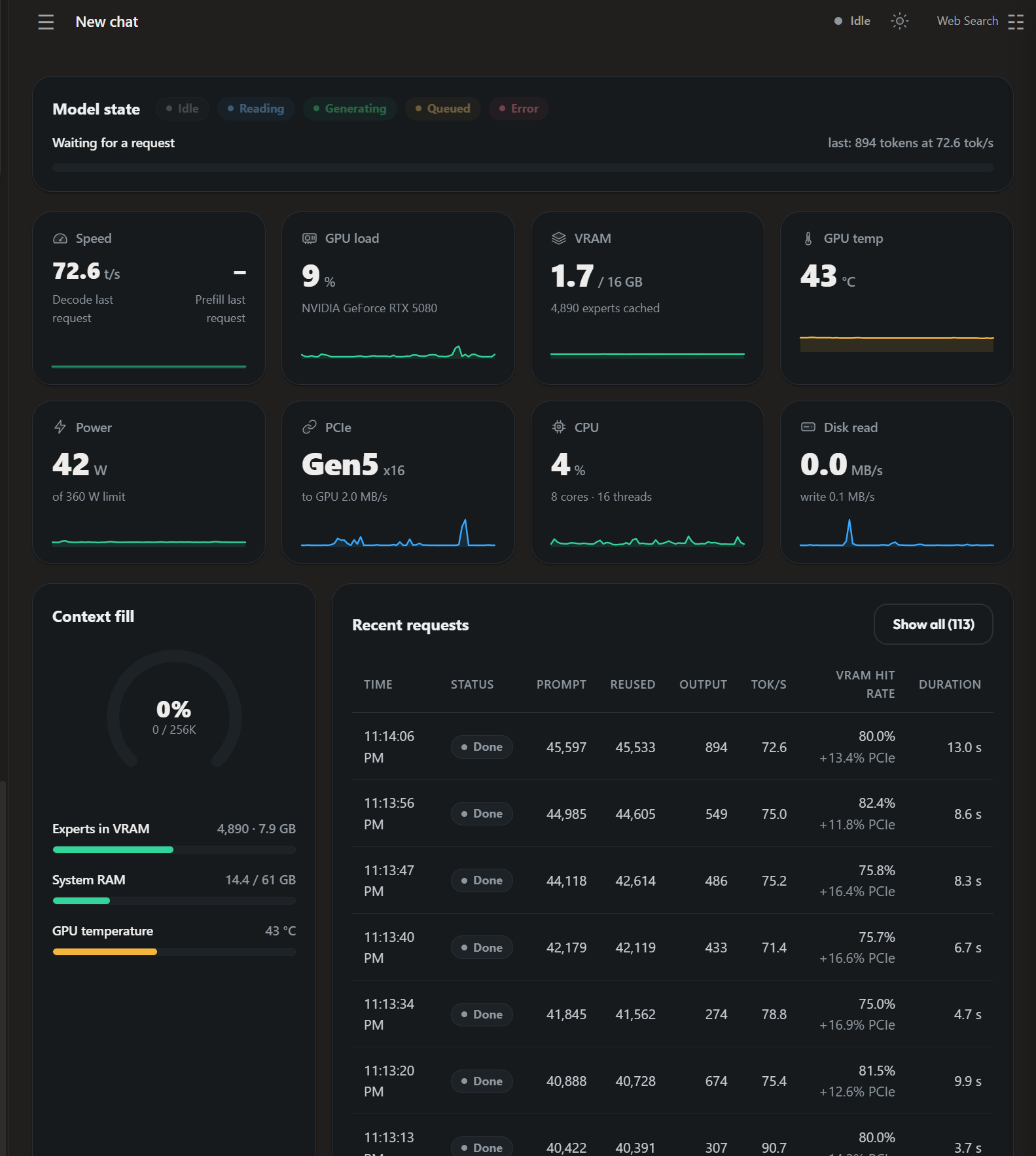
Task: Select the Error model state chip
Action: [x=519, y=109]
